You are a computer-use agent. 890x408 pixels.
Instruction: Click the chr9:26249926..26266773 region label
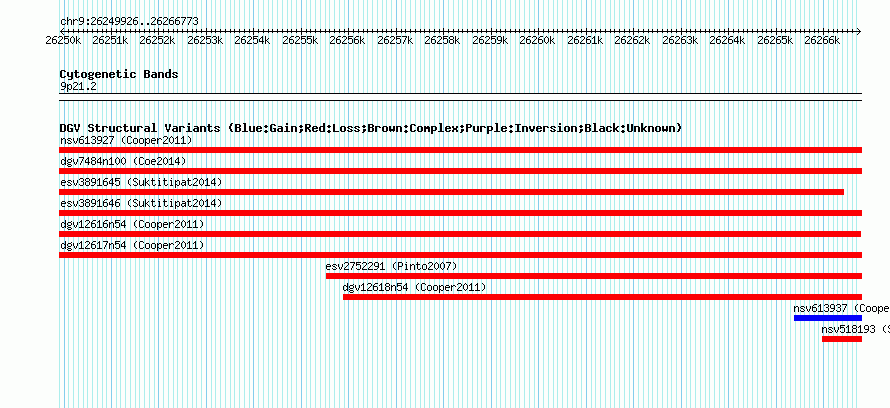pyautogui.click(x=129, y=22)
